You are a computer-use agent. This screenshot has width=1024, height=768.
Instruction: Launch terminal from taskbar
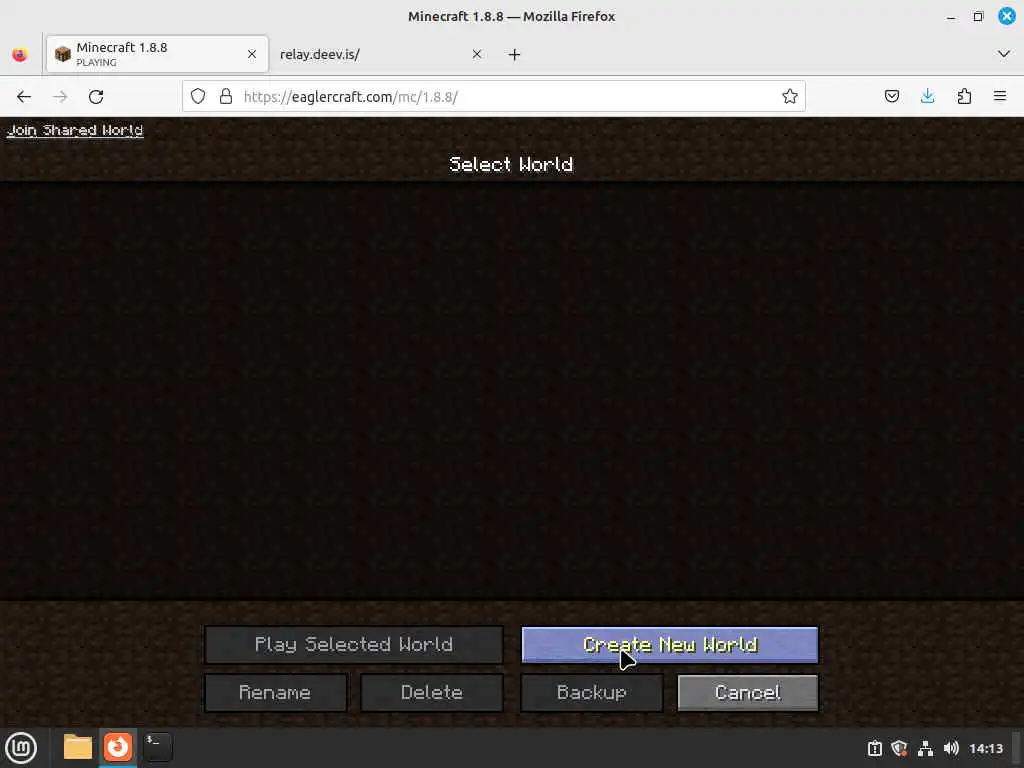tap(157, 747)
